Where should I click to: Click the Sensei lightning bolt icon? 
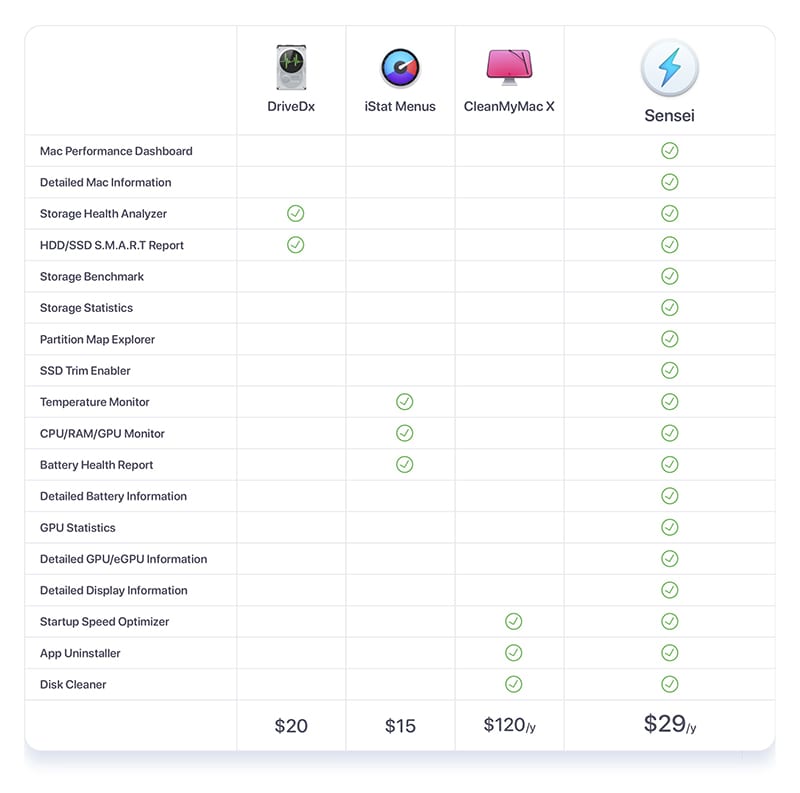click(669, 68)
